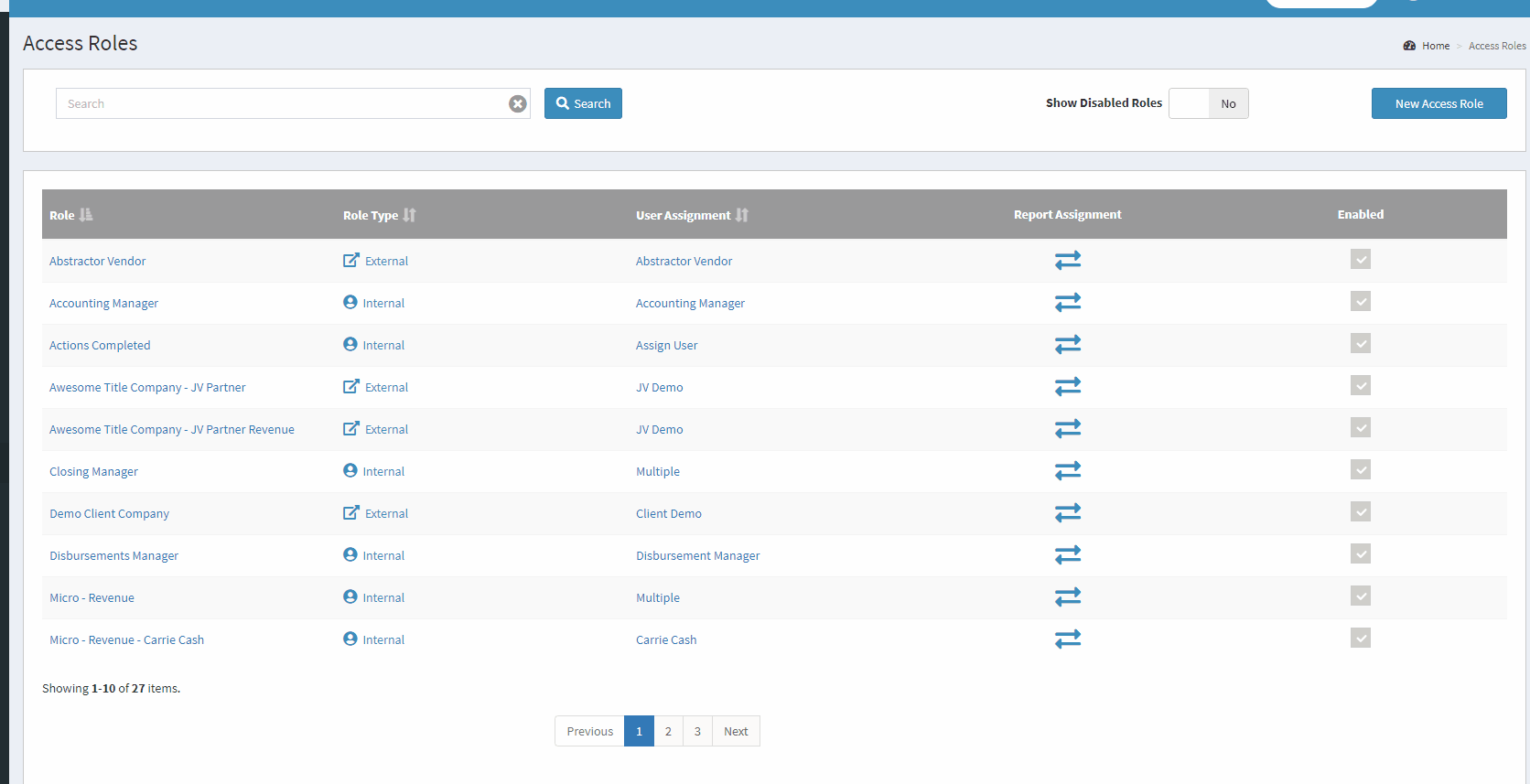This screenshot has width=1530, height=784.
Task: Sort table by Role Type column
Action: [x=409, y=215]
